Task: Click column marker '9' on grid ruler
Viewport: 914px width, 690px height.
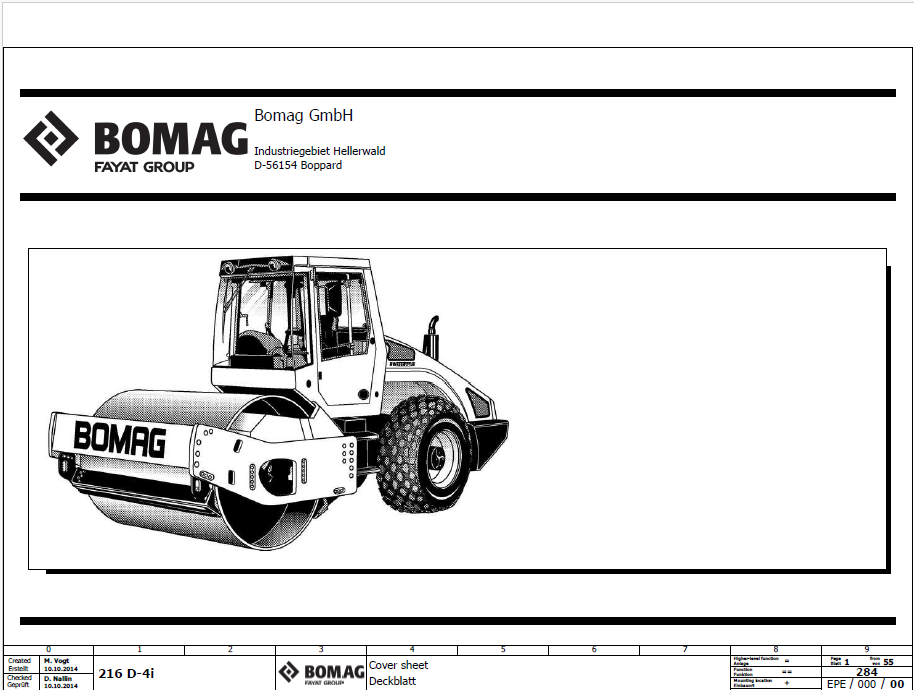Action: tap(867, 649)
